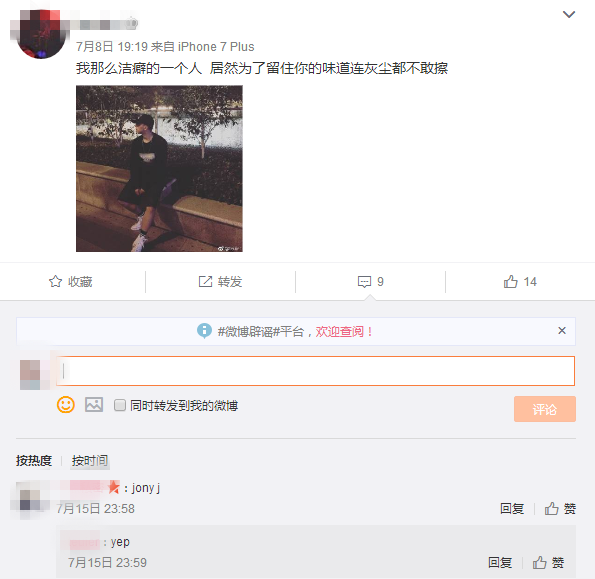Enable 同时转发到我的微博 checkbox

tap(120, 405)
